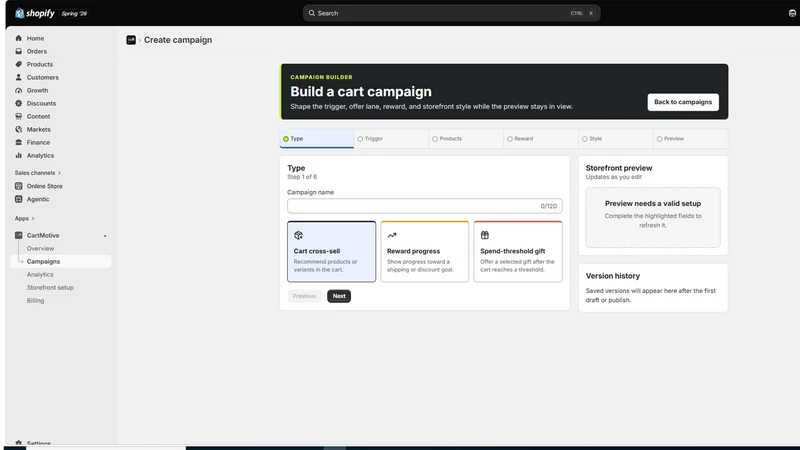Click the Shopify logo icon
The image size is (800, 450).
(19, 13)
